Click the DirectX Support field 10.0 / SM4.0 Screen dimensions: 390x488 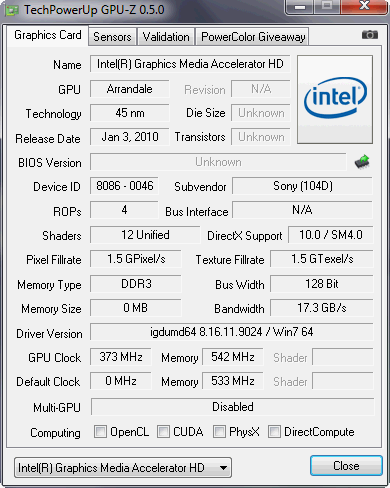pos(331,235)
